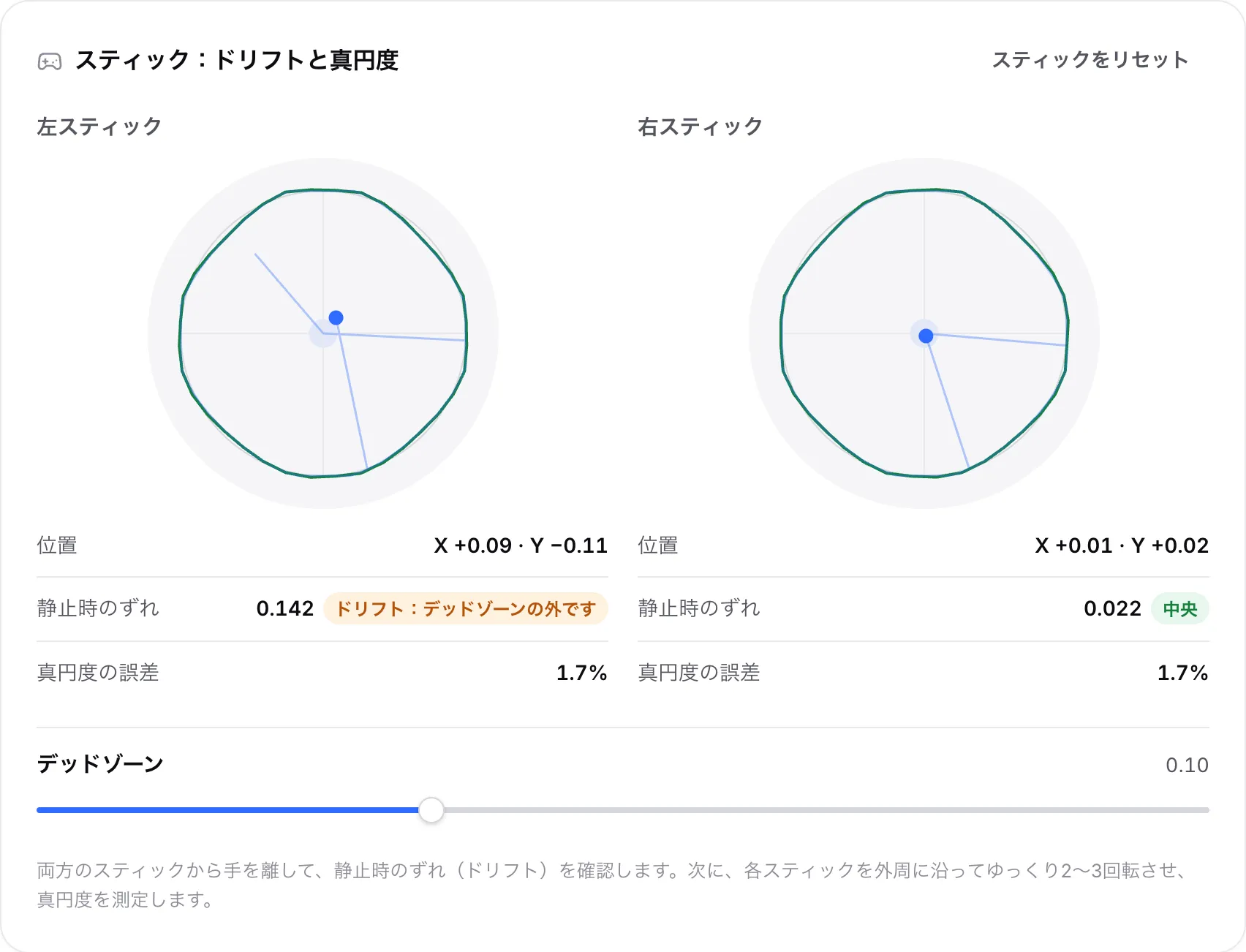The image size is (1246, 952).
Task: Click the blue position dot on the right stick
Action: [x=926, y=336]
